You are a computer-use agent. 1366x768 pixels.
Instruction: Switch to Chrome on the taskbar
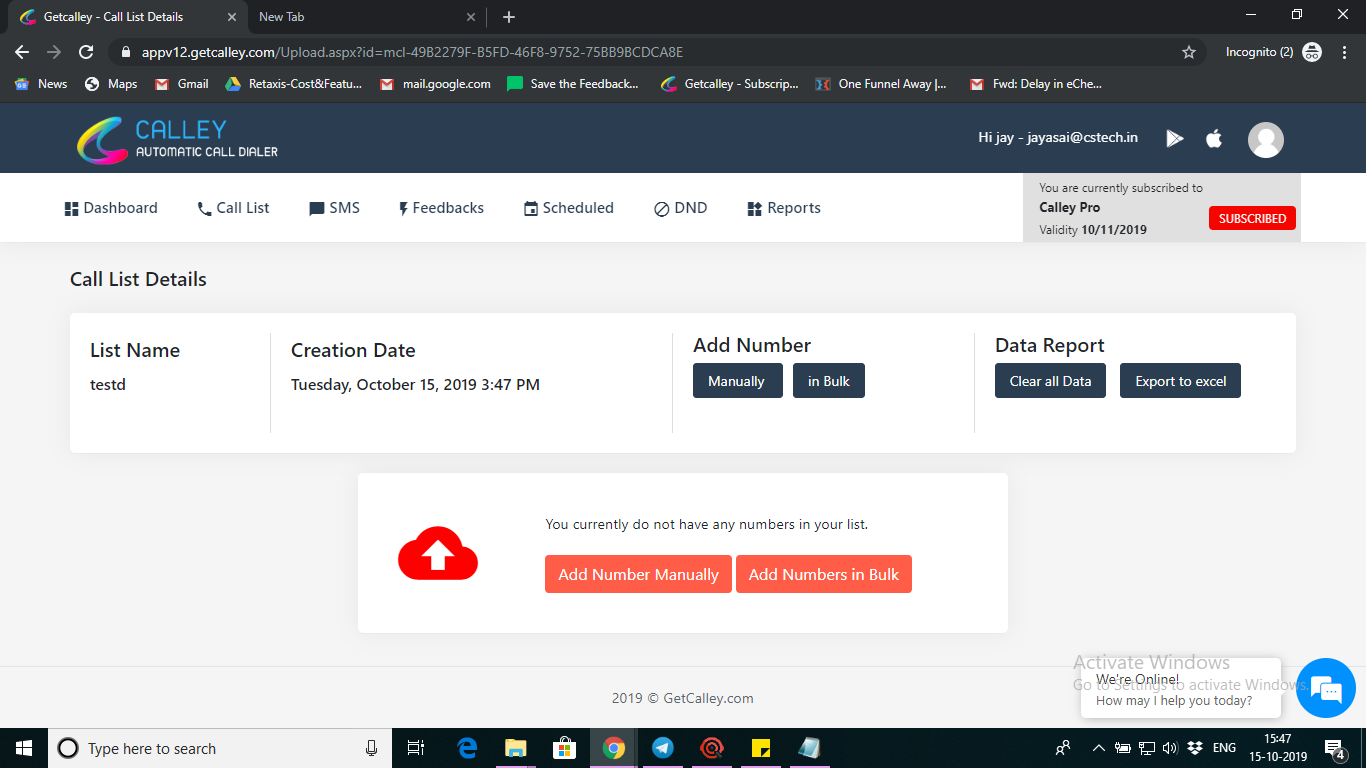click(x=614, y=748)
